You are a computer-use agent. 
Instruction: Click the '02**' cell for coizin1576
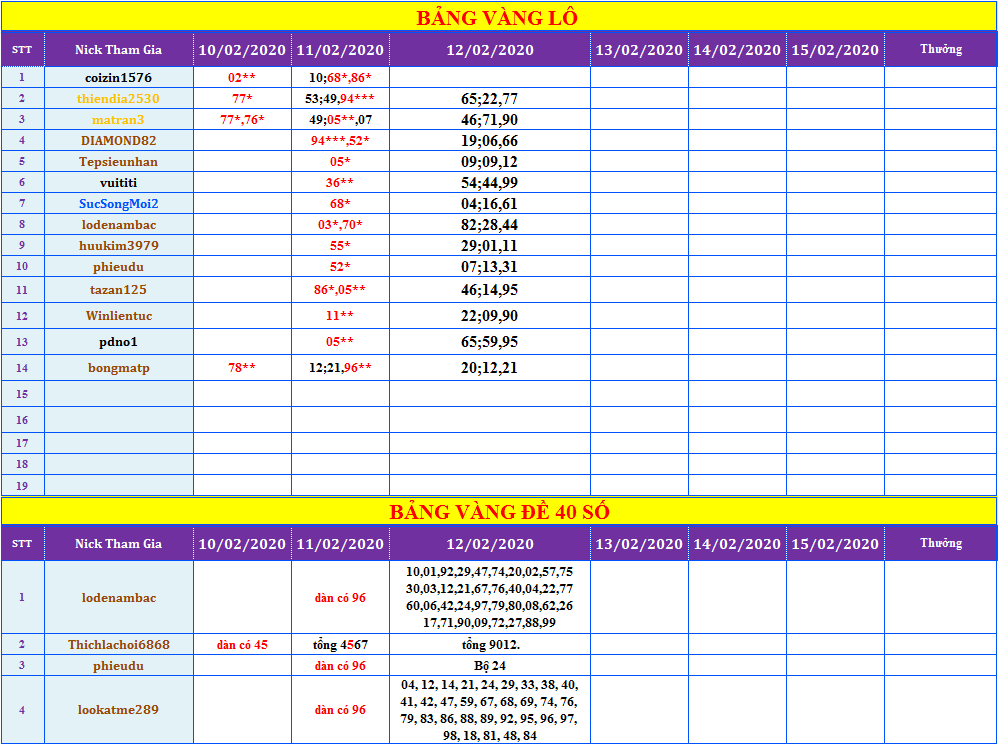click(242, 77)
